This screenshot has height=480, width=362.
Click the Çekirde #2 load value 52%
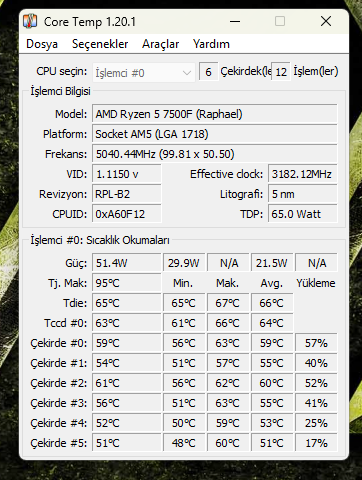pos(316,383)
